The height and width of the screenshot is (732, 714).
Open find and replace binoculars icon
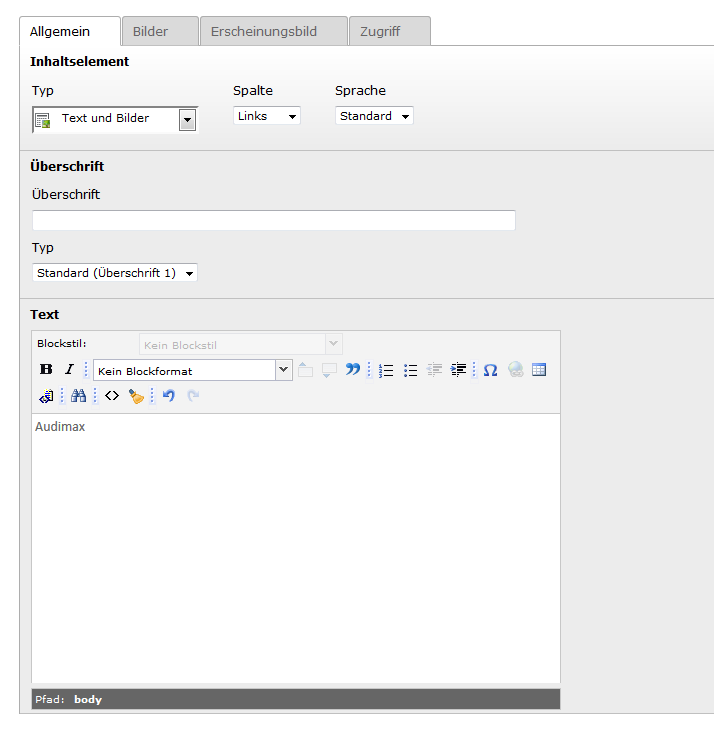tap(78, 396)
